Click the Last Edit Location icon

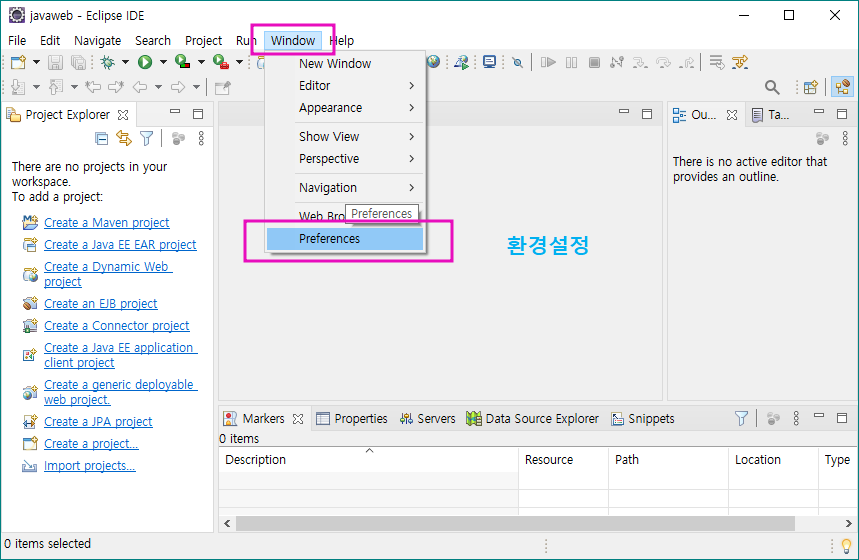(93, 87)
